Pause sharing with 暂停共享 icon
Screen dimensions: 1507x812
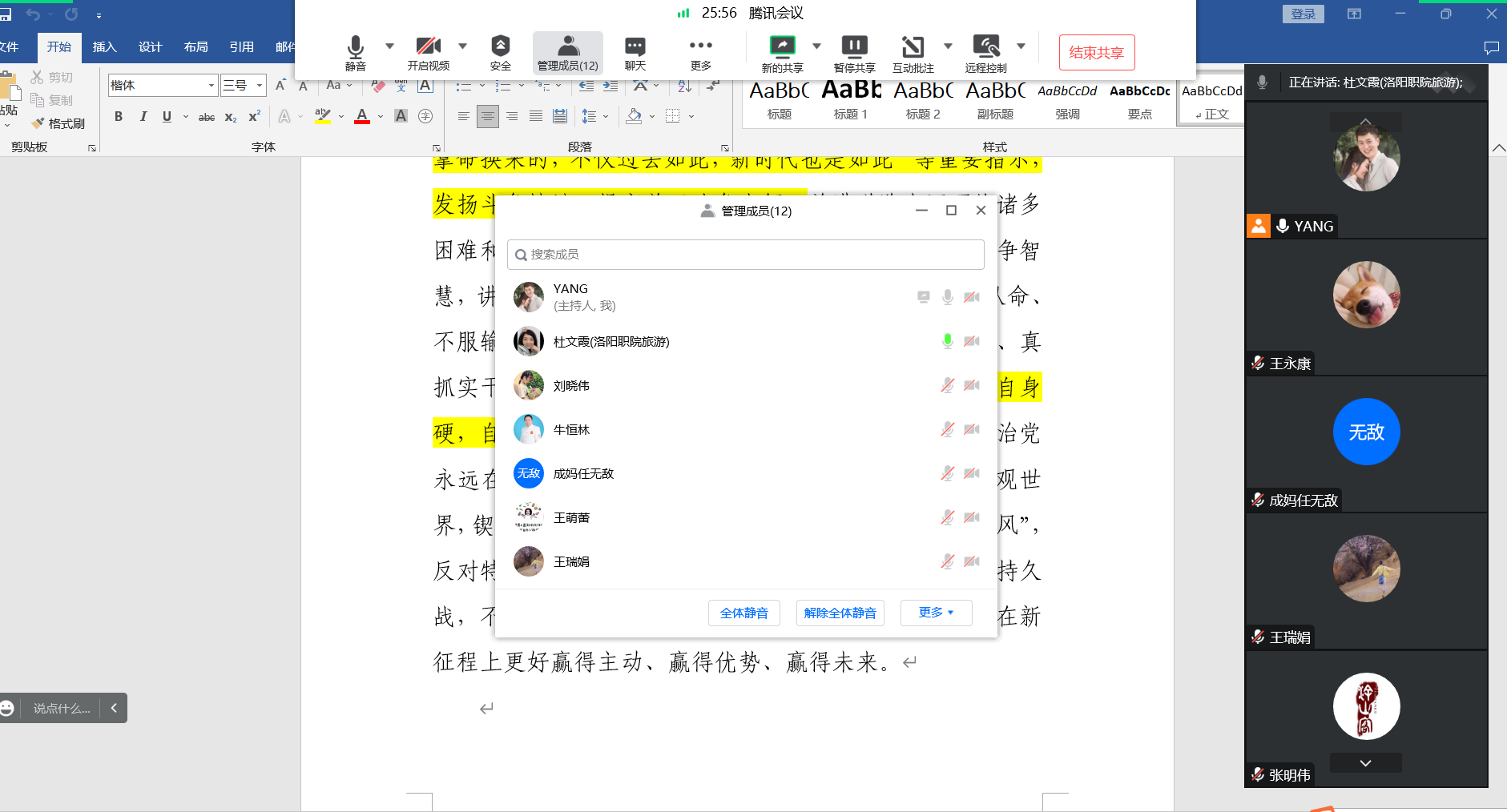tap(854, 46)
